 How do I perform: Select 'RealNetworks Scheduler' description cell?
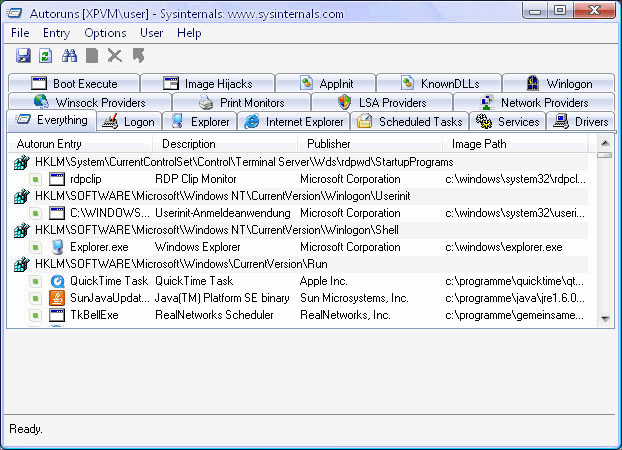pos(214,315)
